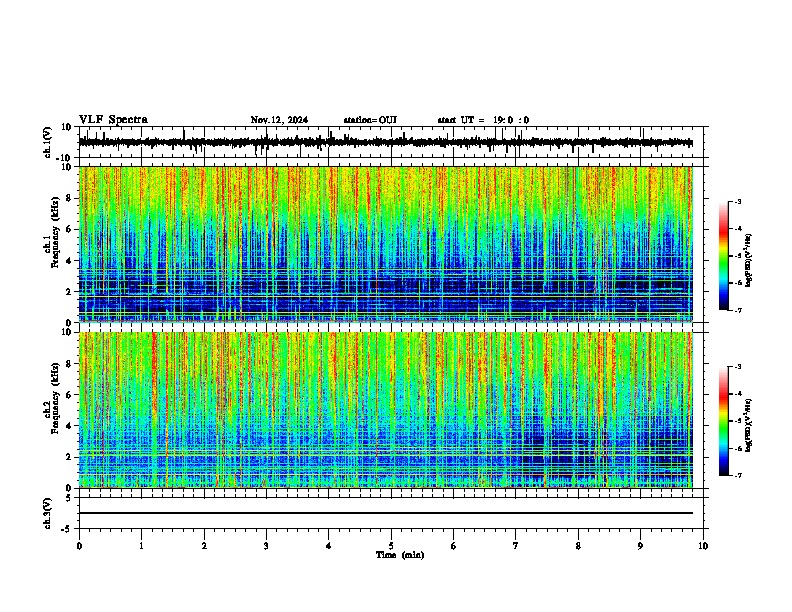Click the log(PSD) label beside ch.2 colorbar

tap(749, 425)
